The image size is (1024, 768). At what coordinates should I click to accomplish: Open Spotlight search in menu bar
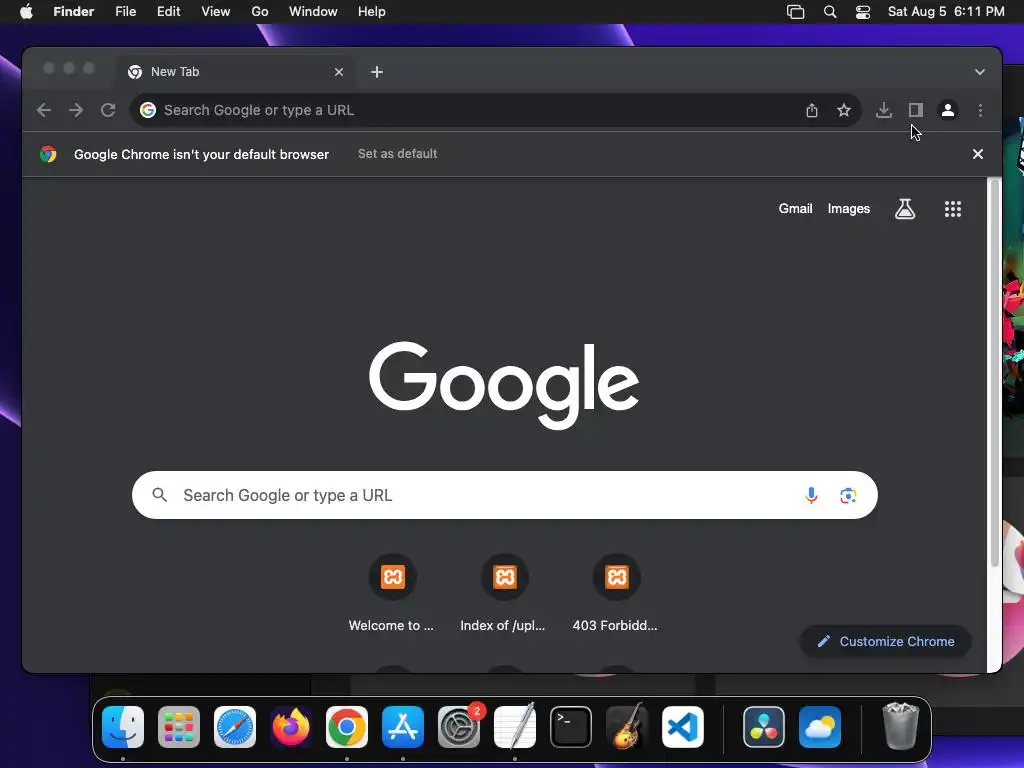pos(830,12)
